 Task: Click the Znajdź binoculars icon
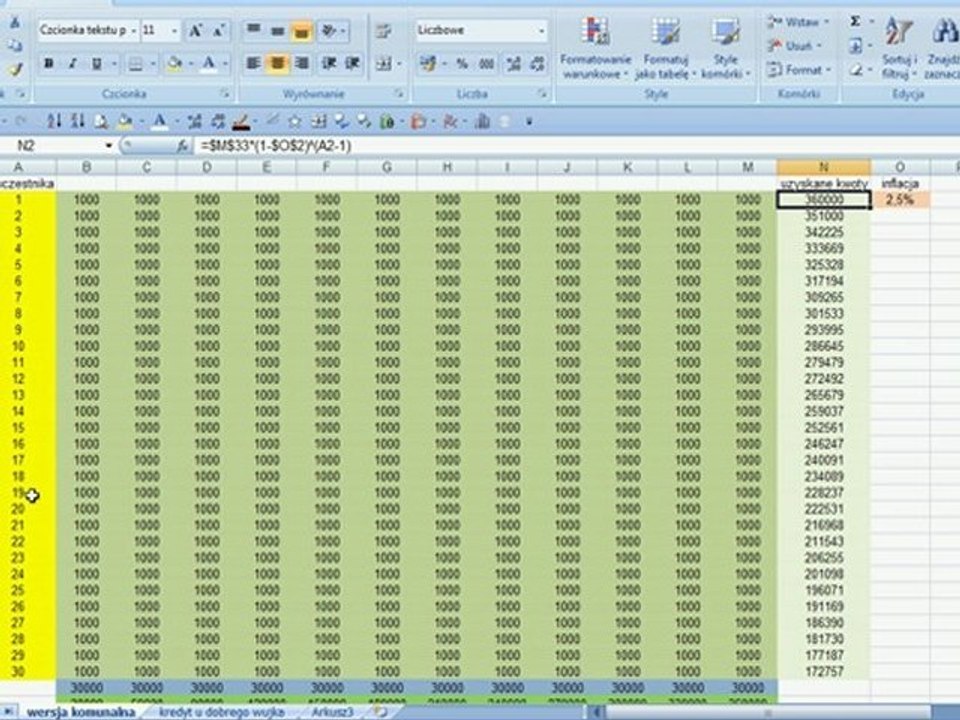coord(945,32)
